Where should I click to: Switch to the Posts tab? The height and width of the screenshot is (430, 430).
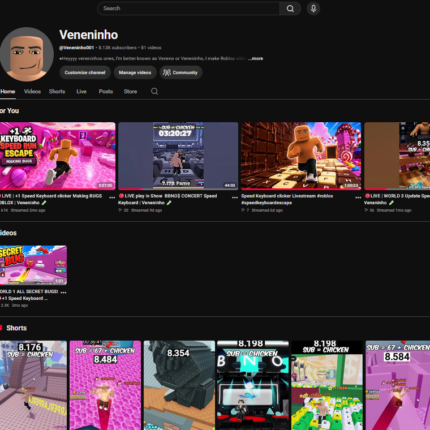[106, 91]
